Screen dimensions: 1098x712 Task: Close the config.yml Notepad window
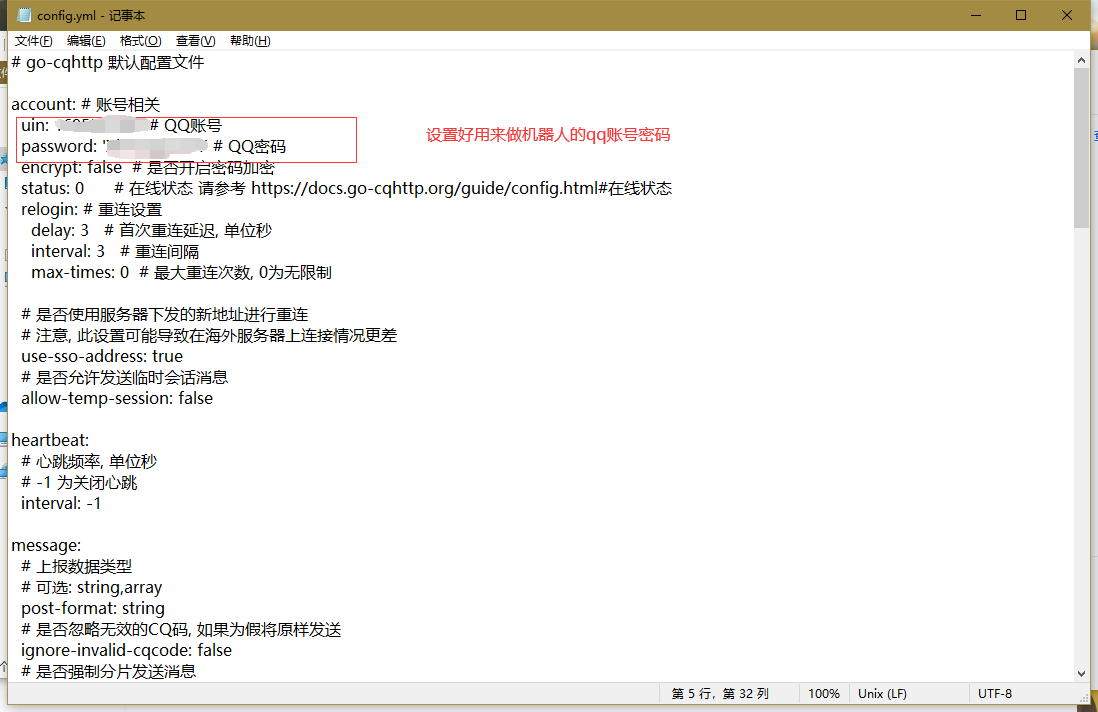coord(1067,15)
